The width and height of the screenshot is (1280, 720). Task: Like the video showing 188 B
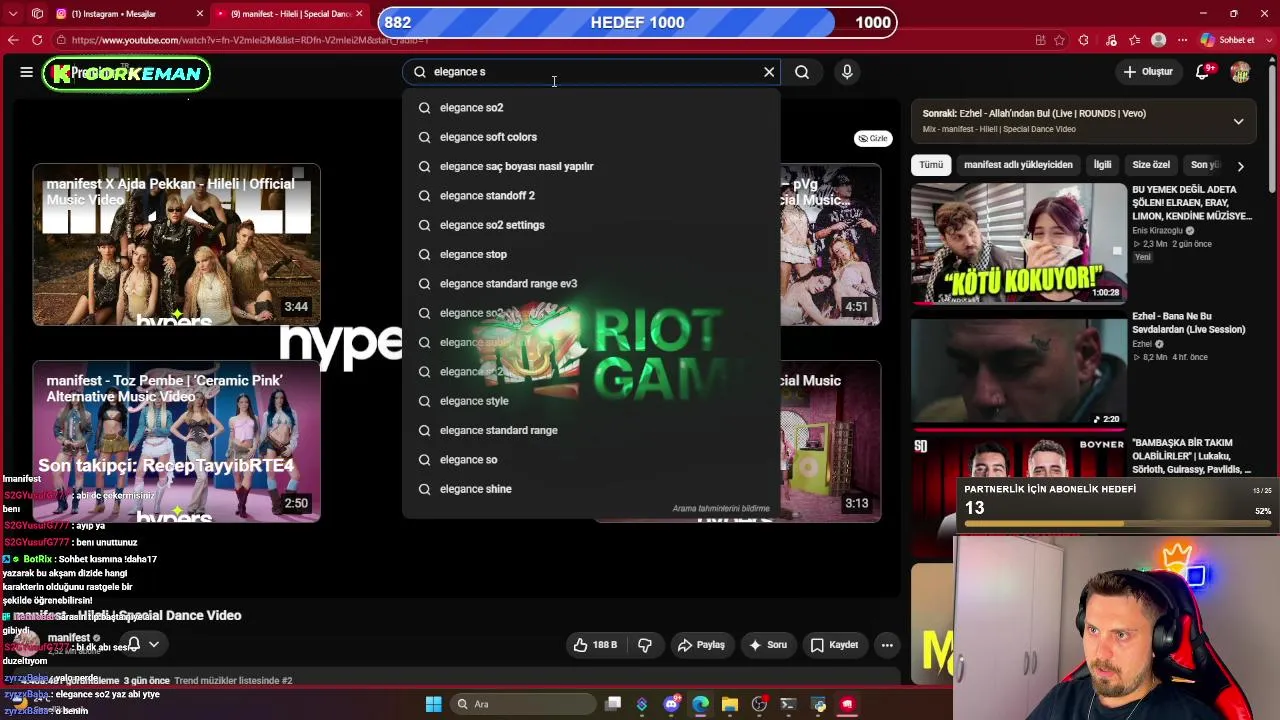(x=594, y=645)
